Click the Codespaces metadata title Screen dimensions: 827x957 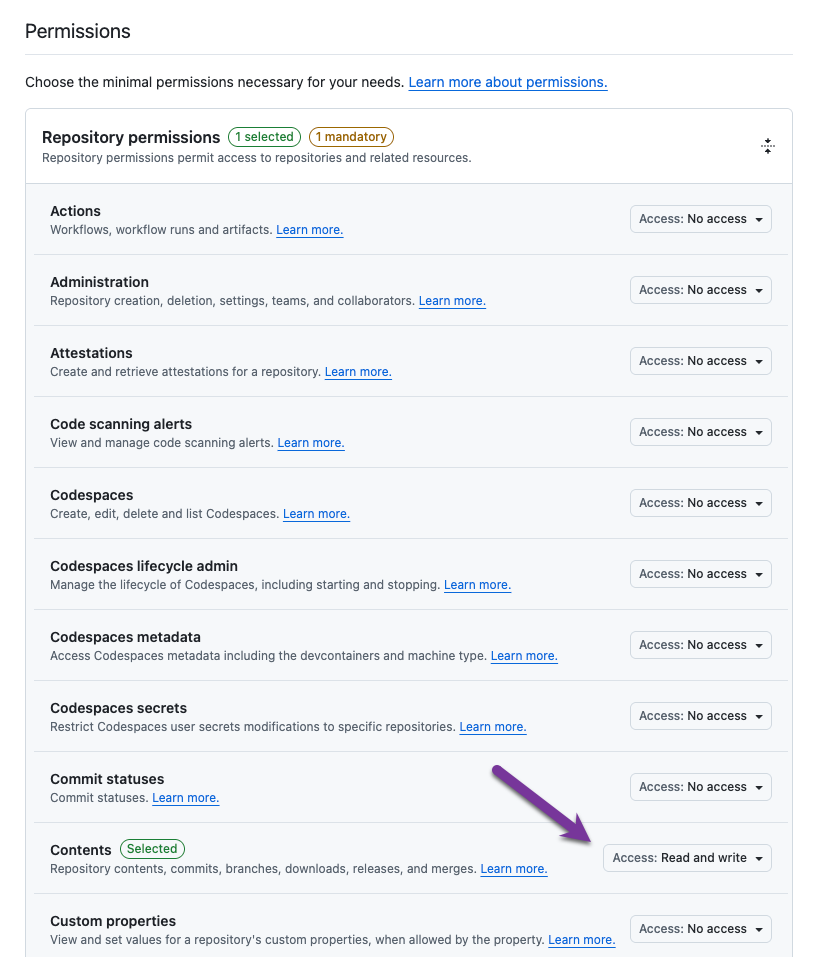click(125, 637)
